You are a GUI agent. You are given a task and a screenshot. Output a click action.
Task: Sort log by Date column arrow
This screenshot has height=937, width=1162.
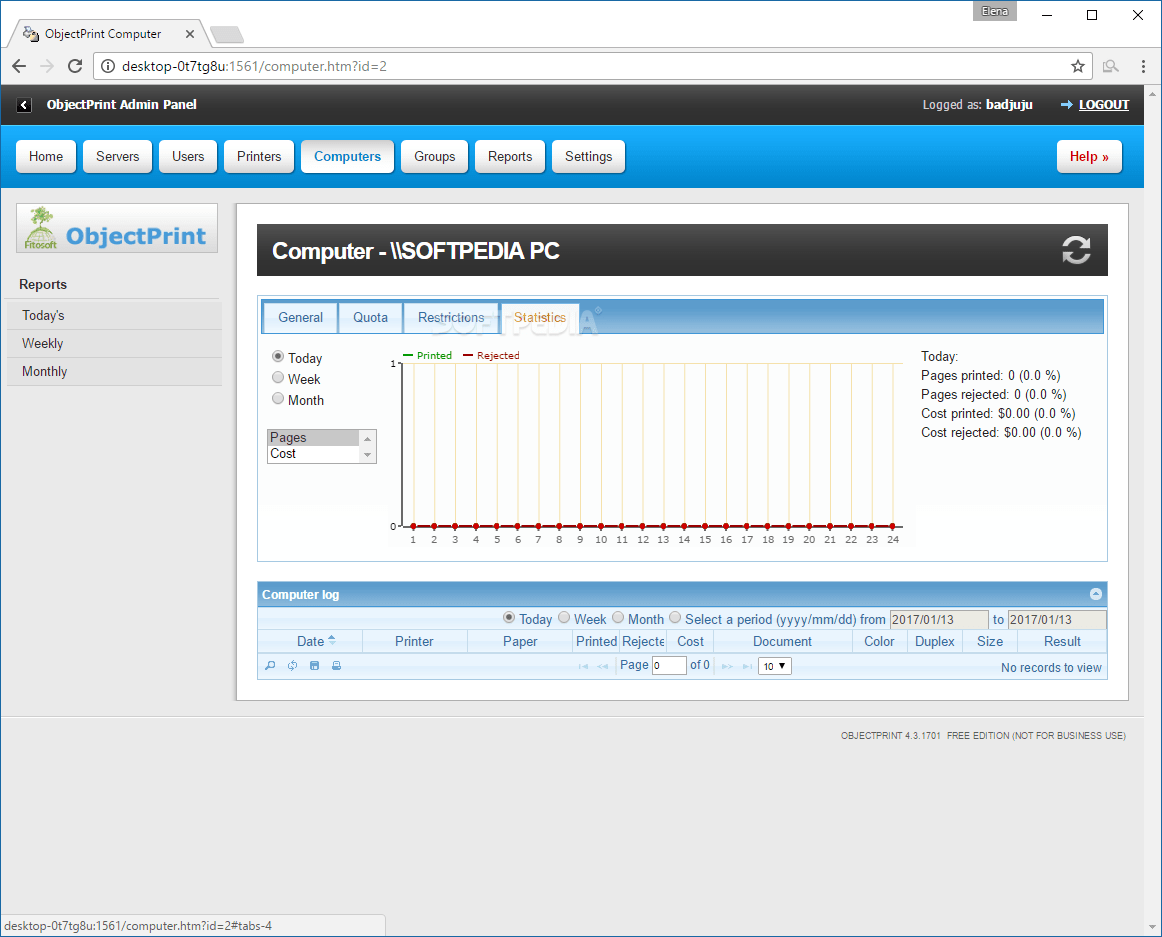coord(331,640)
